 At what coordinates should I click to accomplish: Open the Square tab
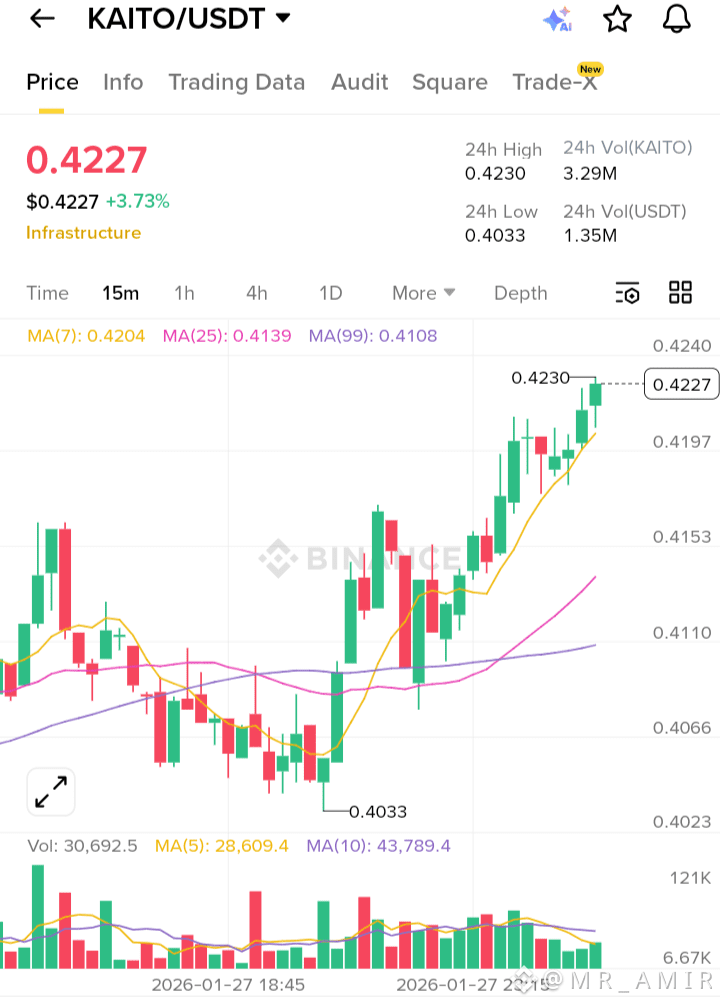[x=450, y=82]
